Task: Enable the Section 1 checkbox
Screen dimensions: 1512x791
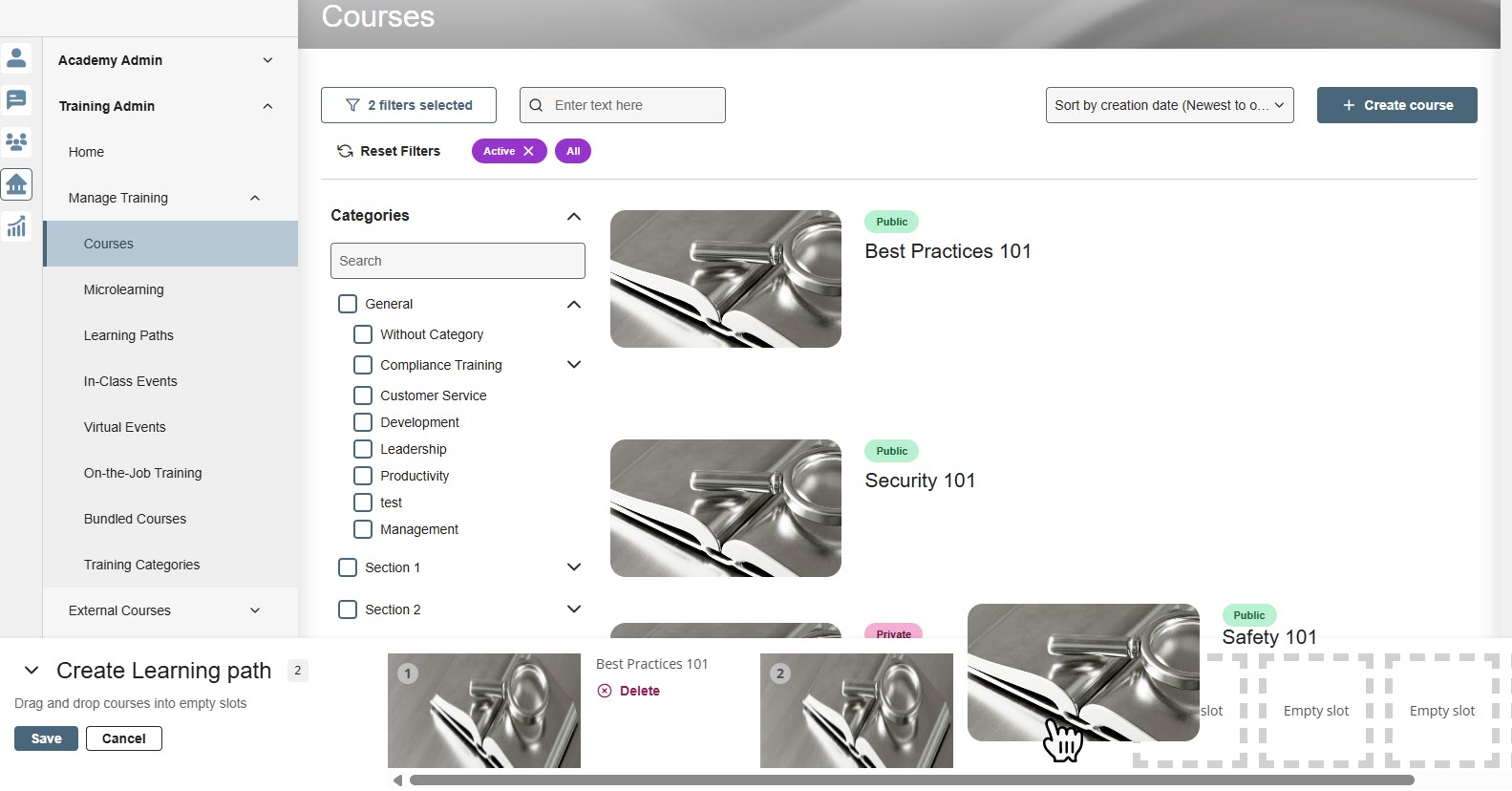Action: click(348, 567)
